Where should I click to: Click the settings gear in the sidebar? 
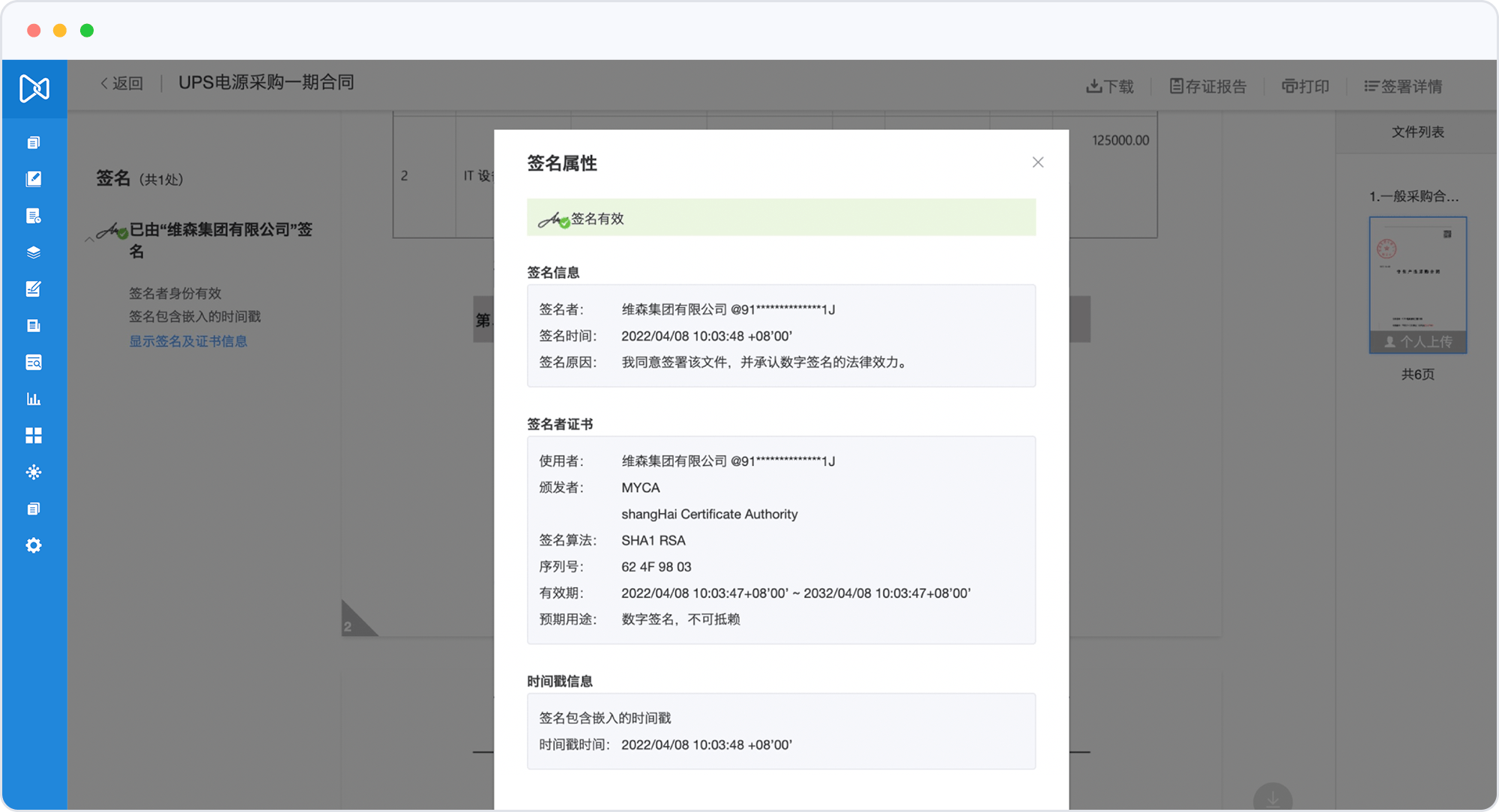tap(34, 545)
